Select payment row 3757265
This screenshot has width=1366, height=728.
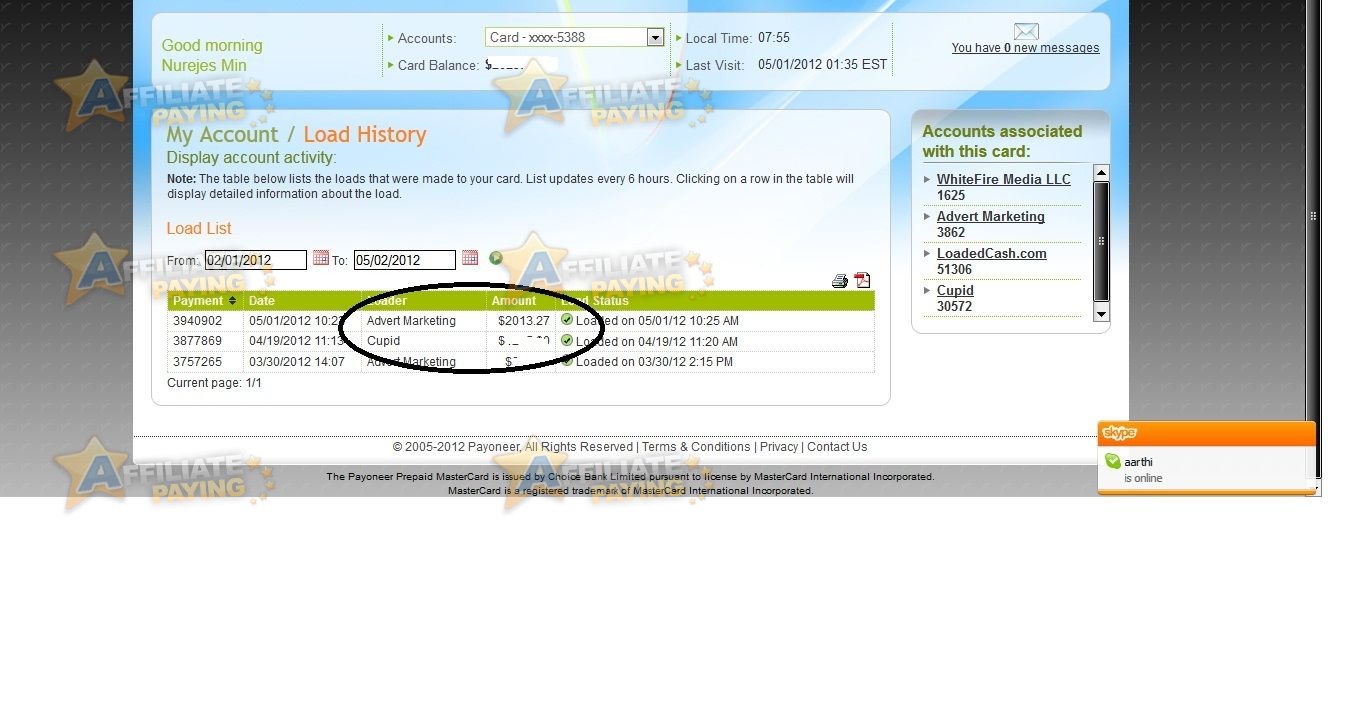521,362
